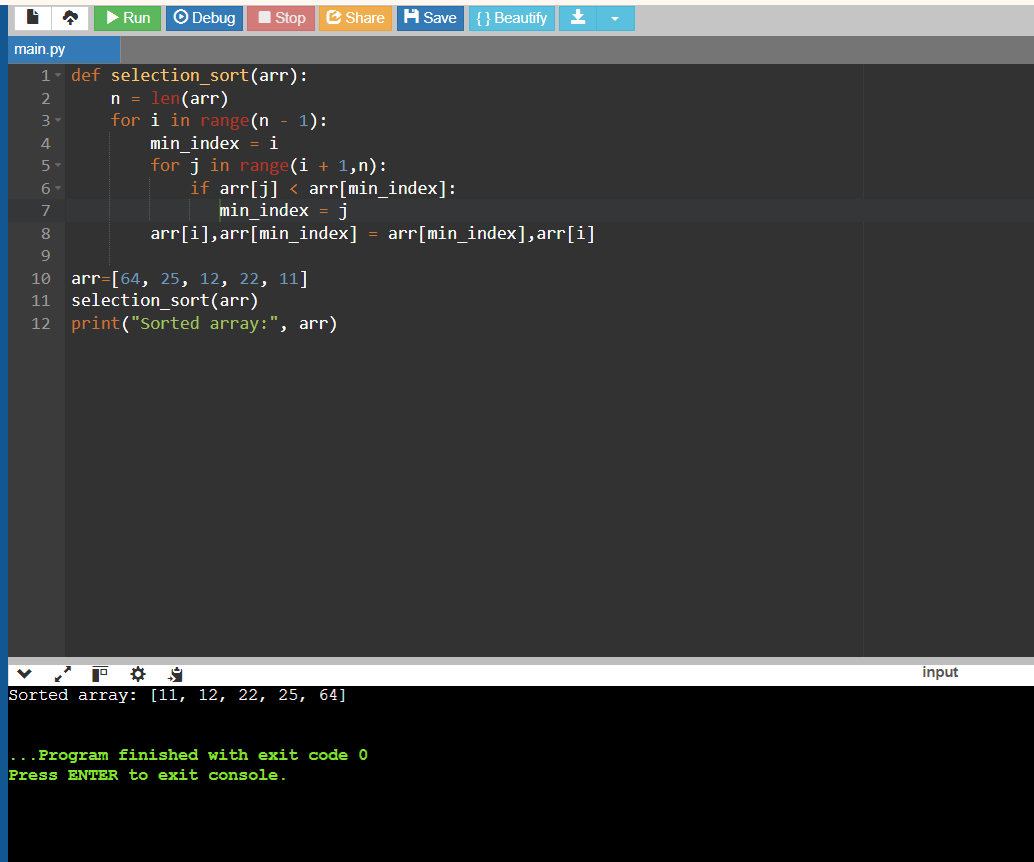Viewport: 1034px width, 862px height.
Task: Save the file with the Save button
Action: tap(430, 18)
